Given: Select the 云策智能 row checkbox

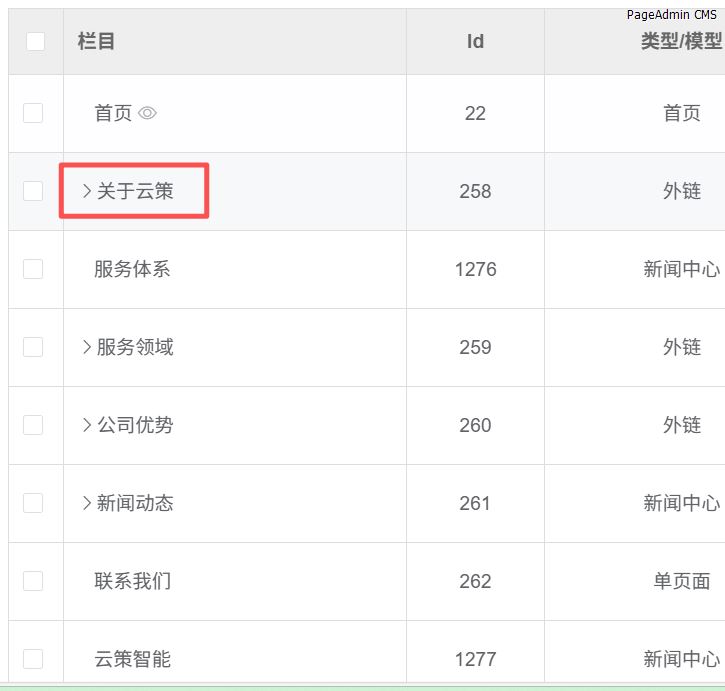Looking at the screenshot, I should coord(33,659).
